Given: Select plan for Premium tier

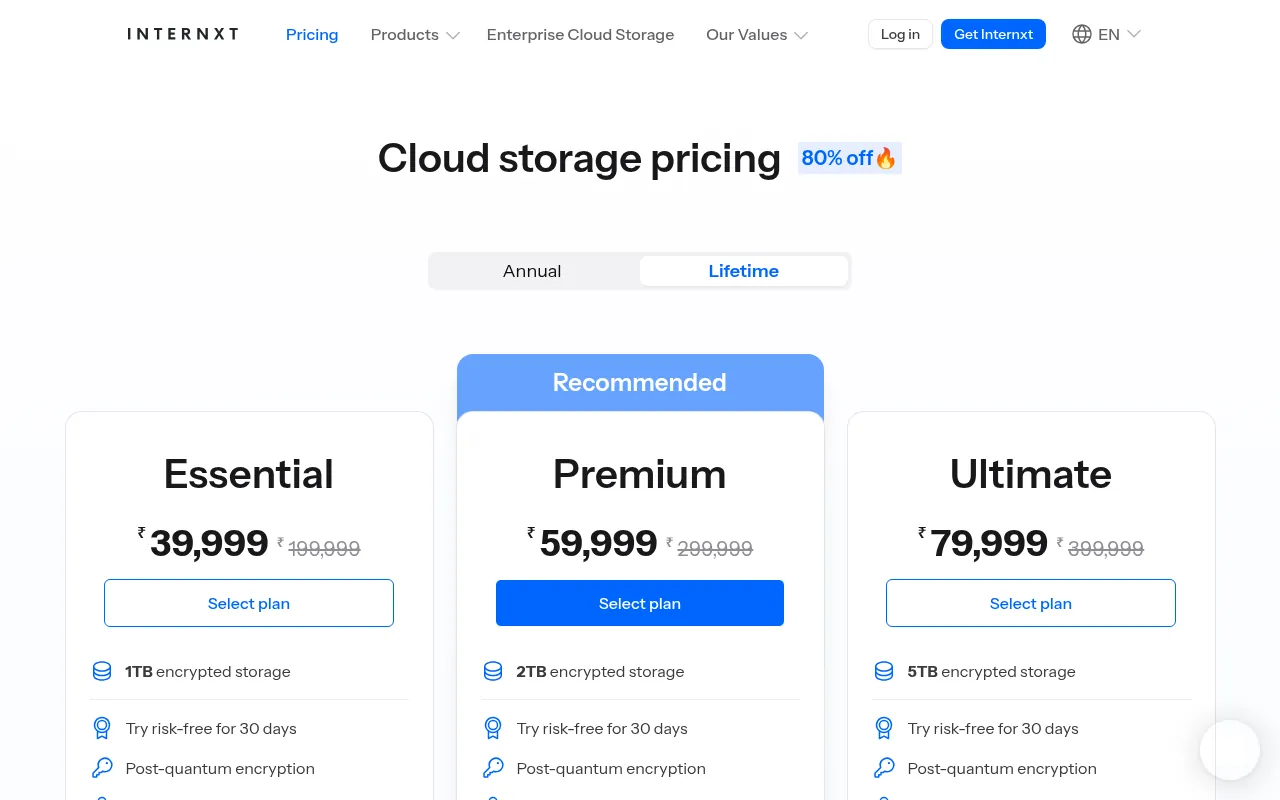Looking at the screenshot, I should click(640, 603).
